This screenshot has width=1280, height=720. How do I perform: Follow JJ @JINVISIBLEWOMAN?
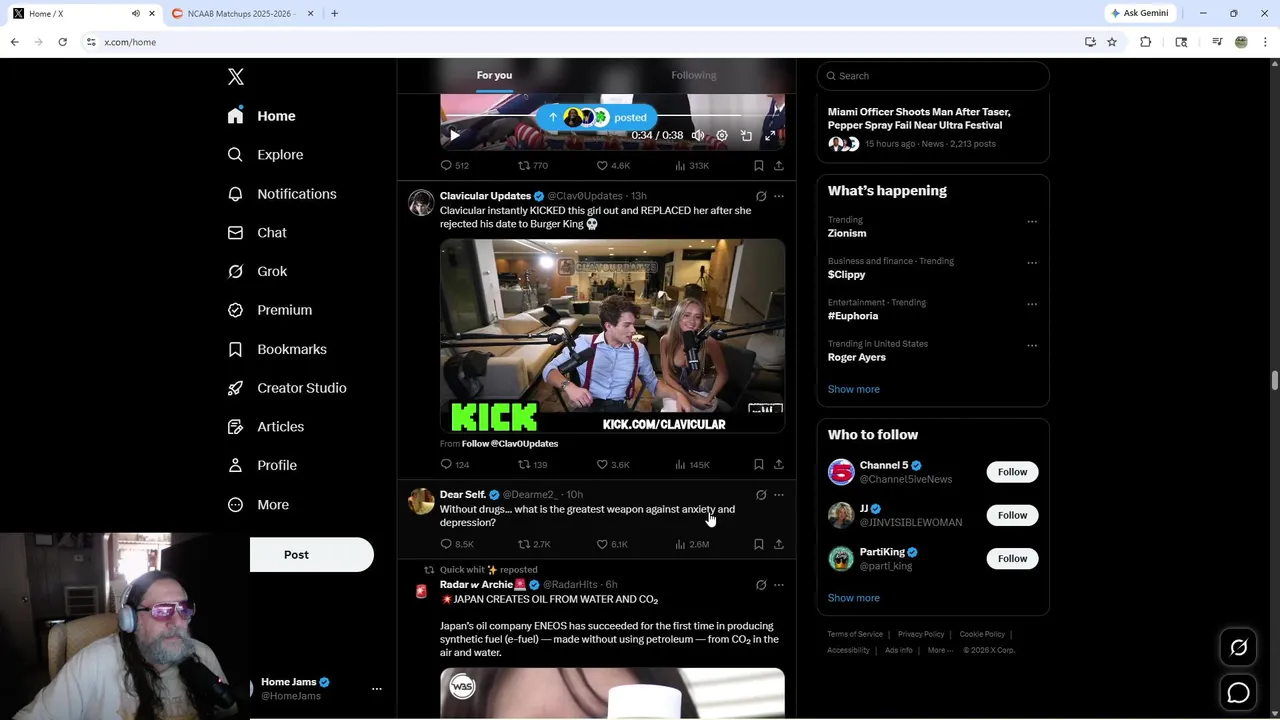click(x=1012, y=515)
